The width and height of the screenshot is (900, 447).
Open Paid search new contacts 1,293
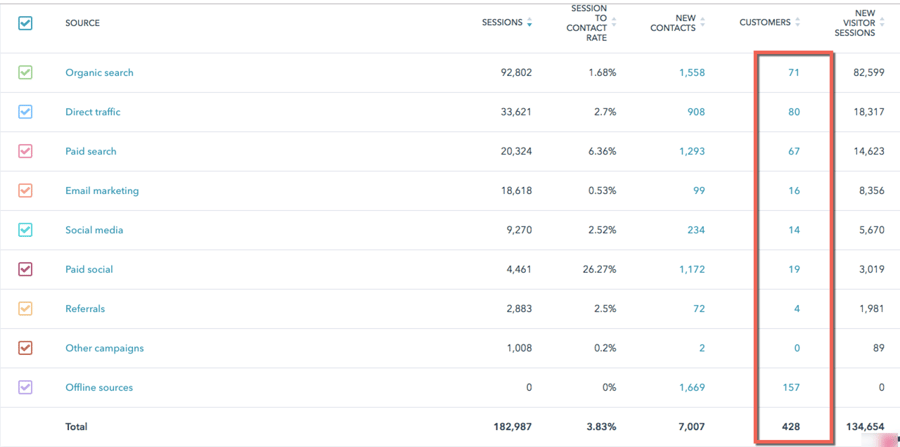point(692,151)
